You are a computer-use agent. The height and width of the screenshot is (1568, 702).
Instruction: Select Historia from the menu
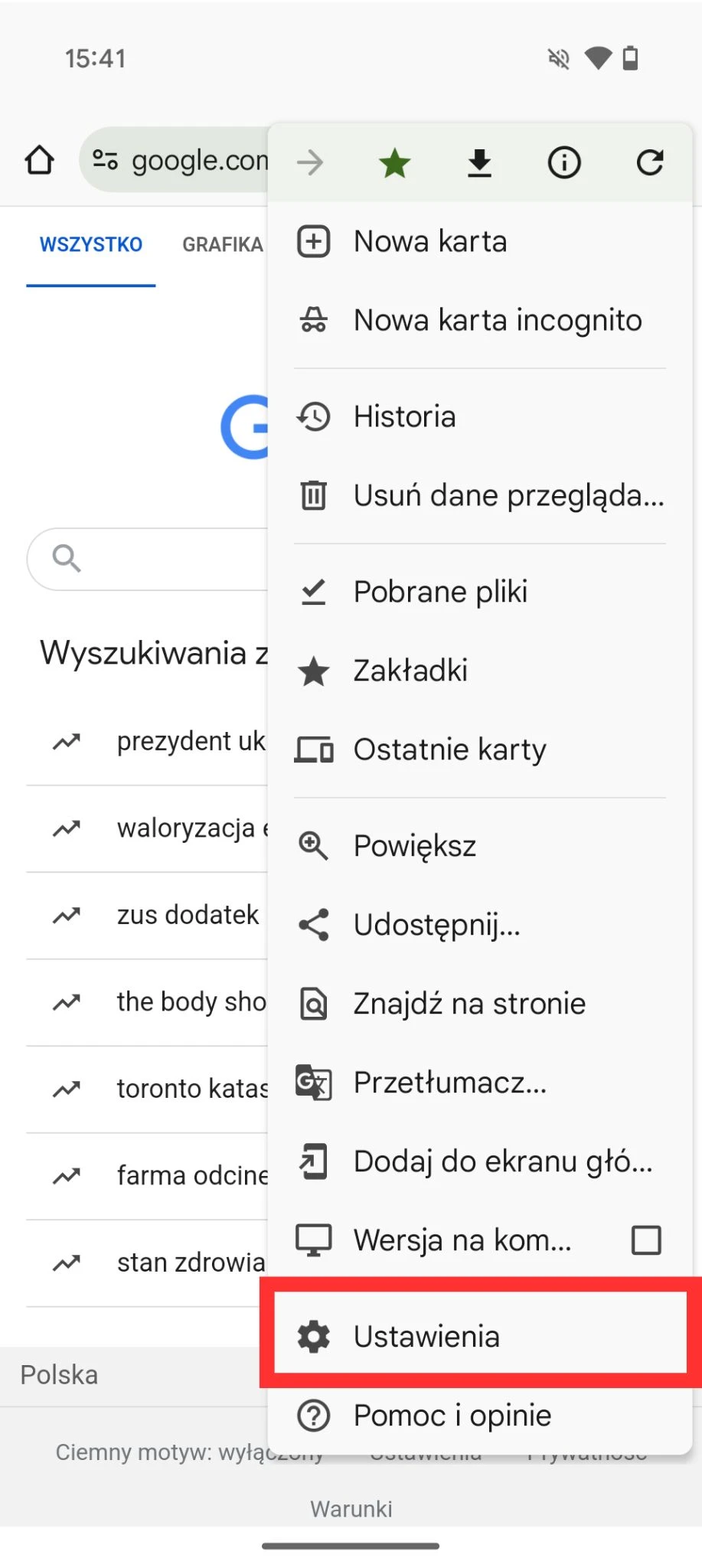[480, 416]
